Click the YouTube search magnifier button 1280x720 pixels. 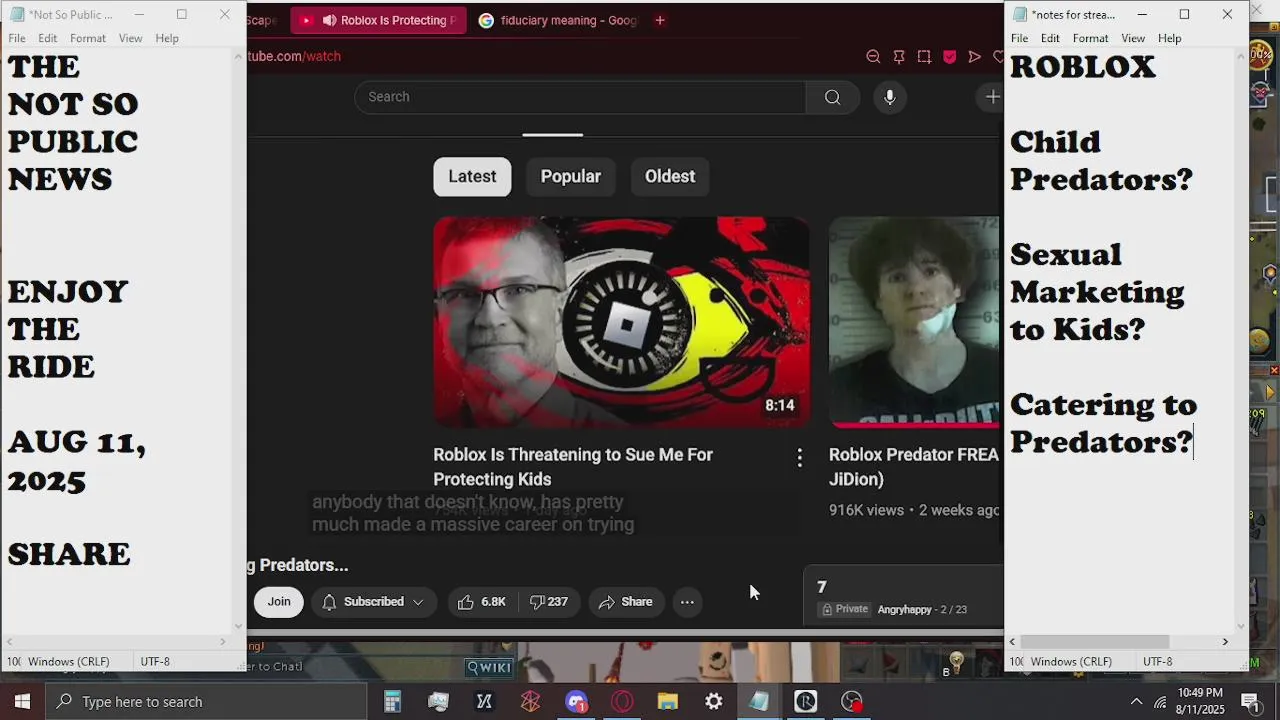tap(832, 97)
